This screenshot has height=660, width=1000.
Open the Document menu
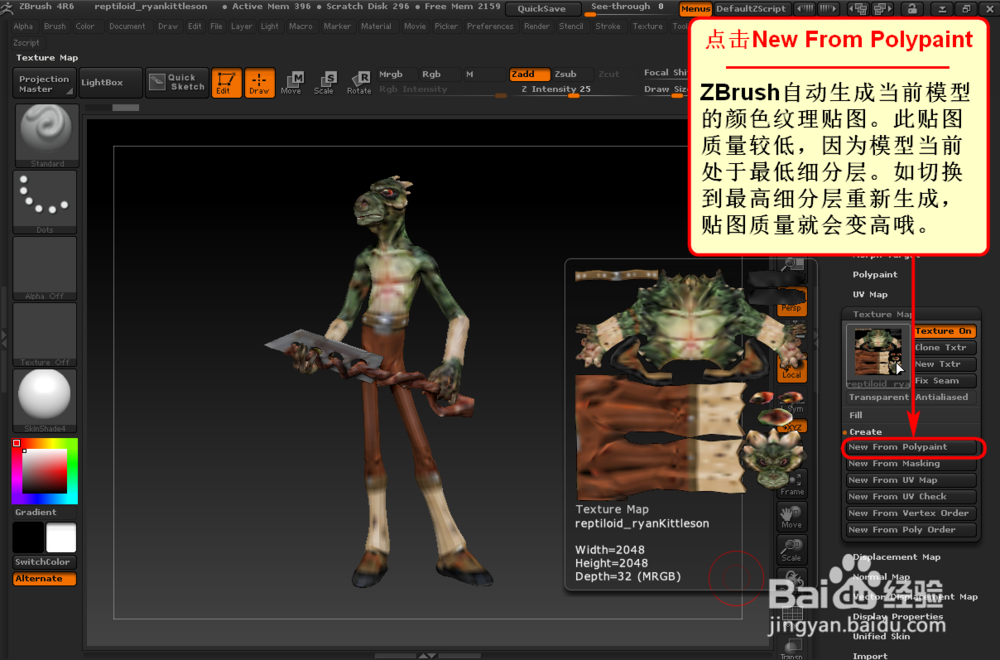point(127,26)
